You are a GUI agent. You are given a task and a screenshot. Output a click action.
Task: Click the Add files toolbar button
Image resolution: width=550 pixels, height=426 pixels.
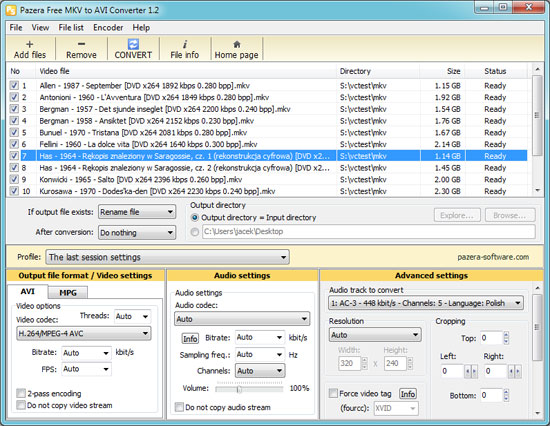coord(30,49)
